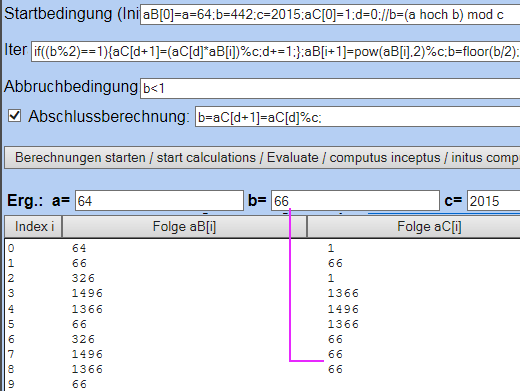Select aC value 66 in row index 1
This screenshot has width=520, height=391.
pos(335,263)
